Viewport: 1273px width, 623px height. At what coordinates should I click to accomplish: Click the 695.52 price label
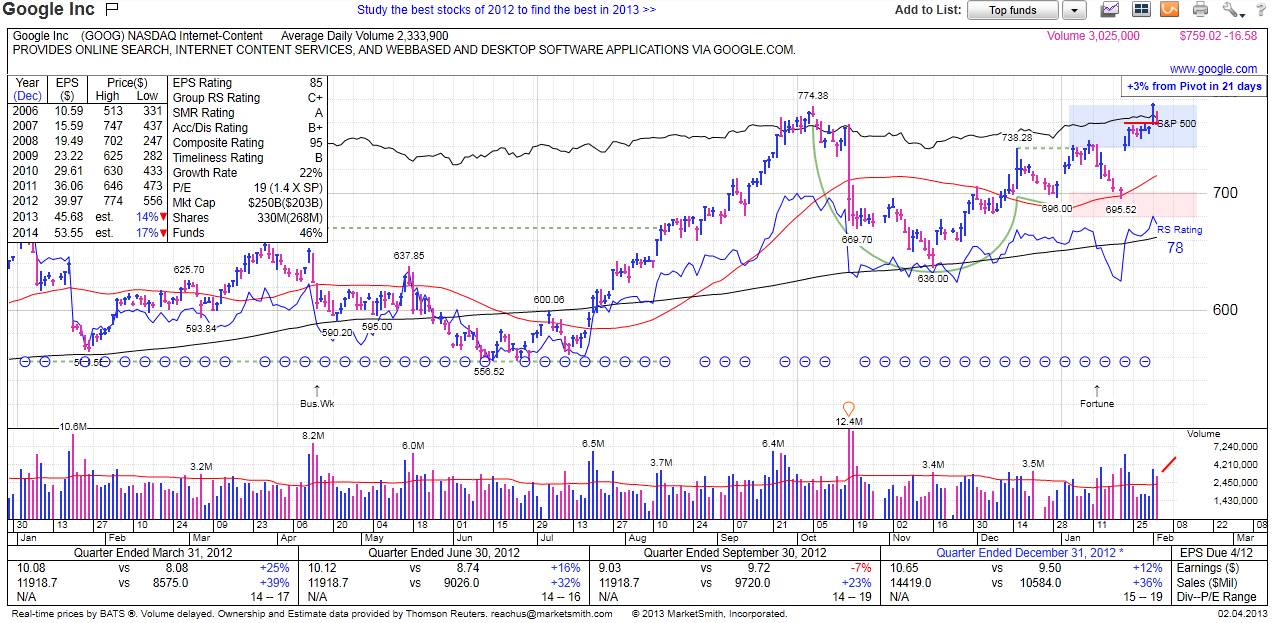tap(1121, 210)
